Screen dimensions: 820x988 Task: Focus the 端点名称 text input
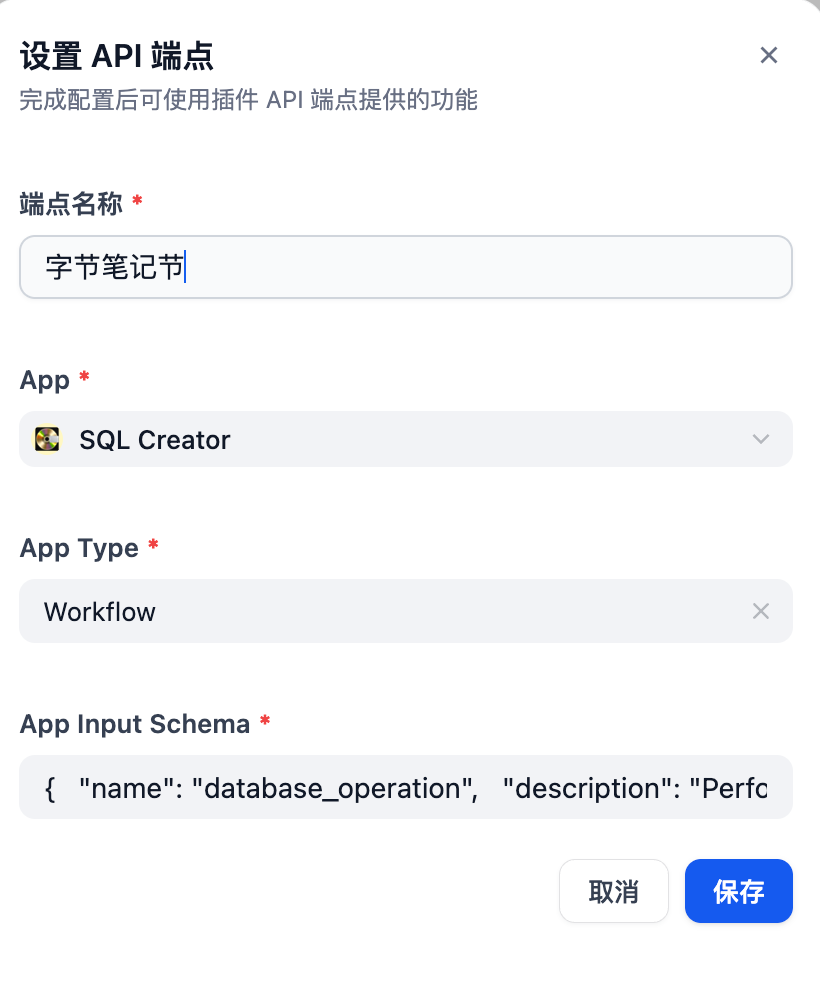click(406, 267)
